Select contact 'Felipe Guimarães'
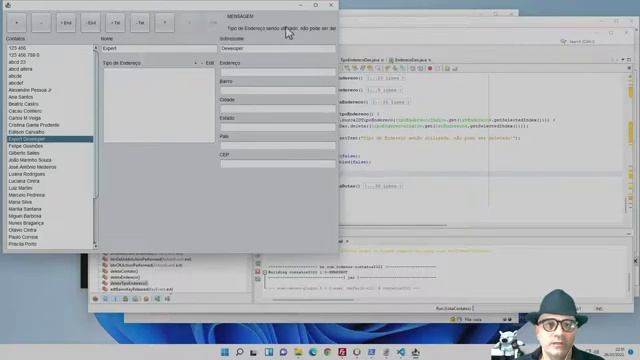This screenshot has width=640, height=360. click(x=50, y=146)
